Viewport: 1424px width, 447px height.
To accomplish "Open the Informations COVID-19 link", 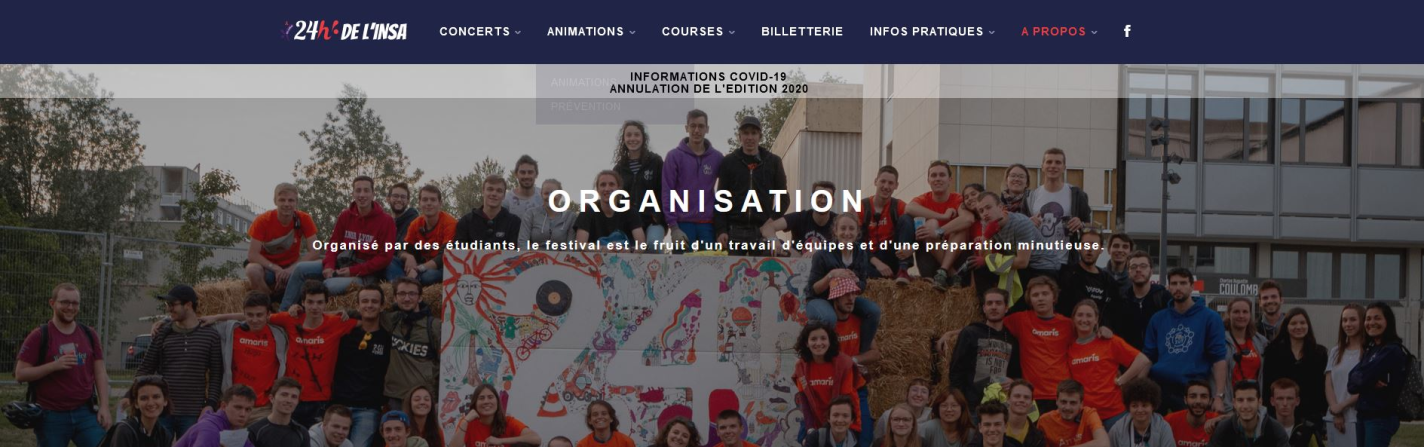I will [708, 76].
